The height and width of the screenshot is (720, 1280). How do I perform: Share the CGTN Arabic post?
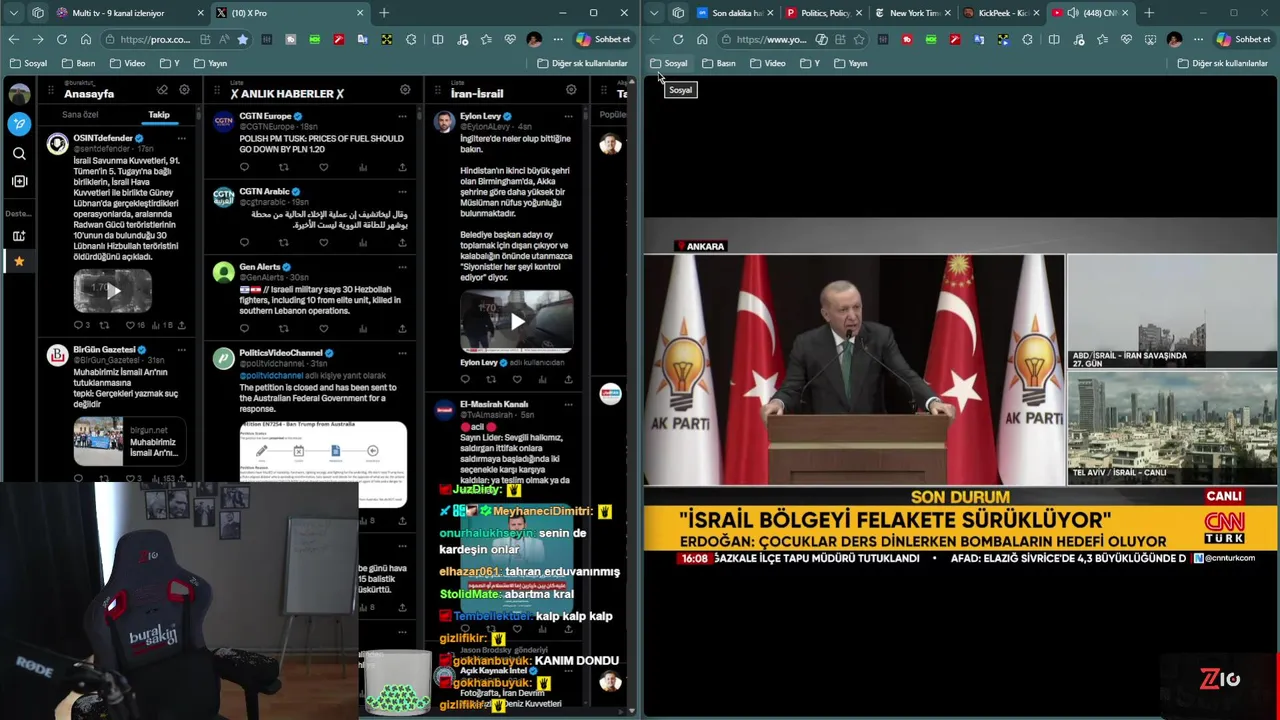pyautogui.click(x=402, y=242)
